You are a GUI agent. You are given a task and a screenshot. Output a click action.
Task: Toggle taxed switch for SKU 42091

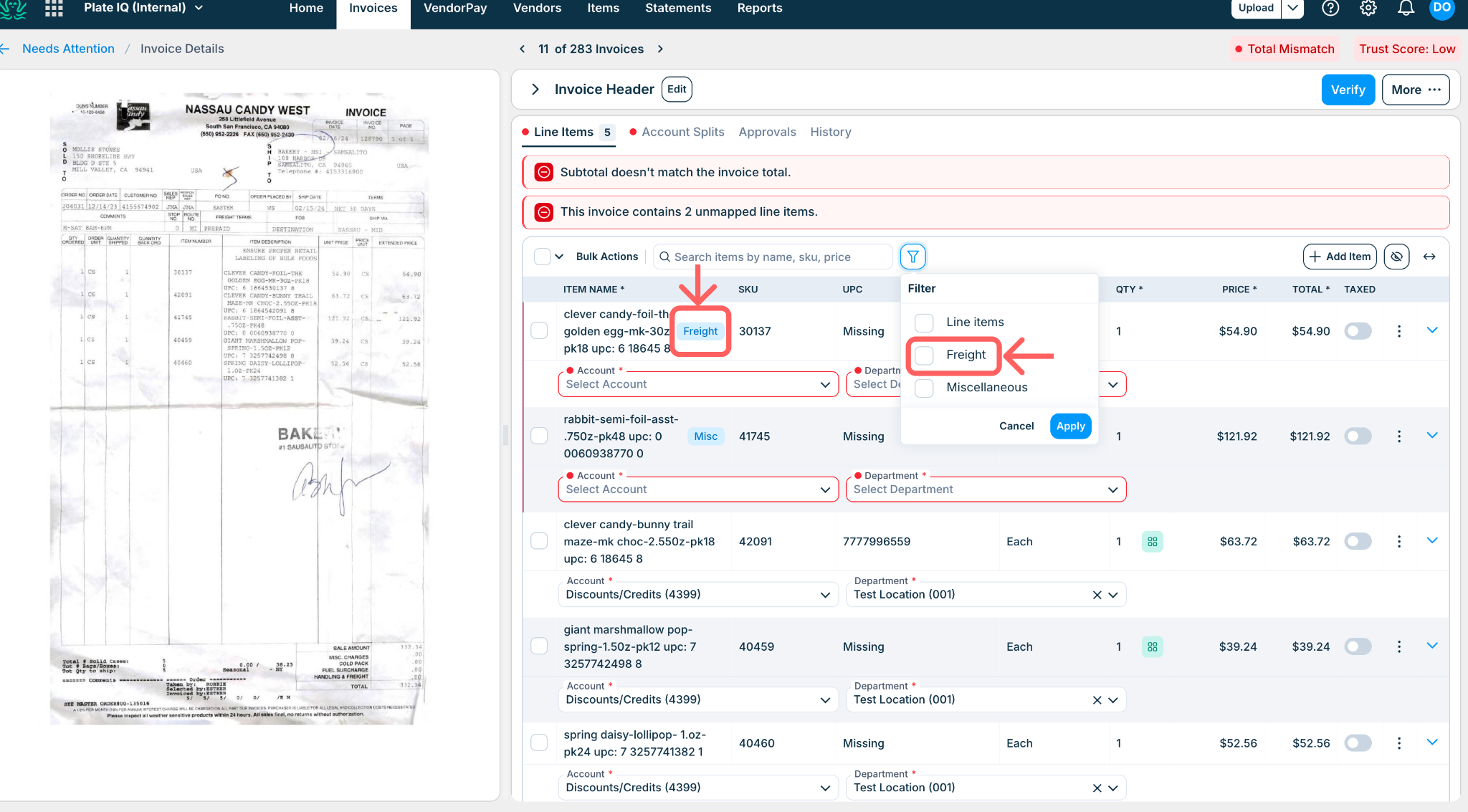[x=1358, y=542]
